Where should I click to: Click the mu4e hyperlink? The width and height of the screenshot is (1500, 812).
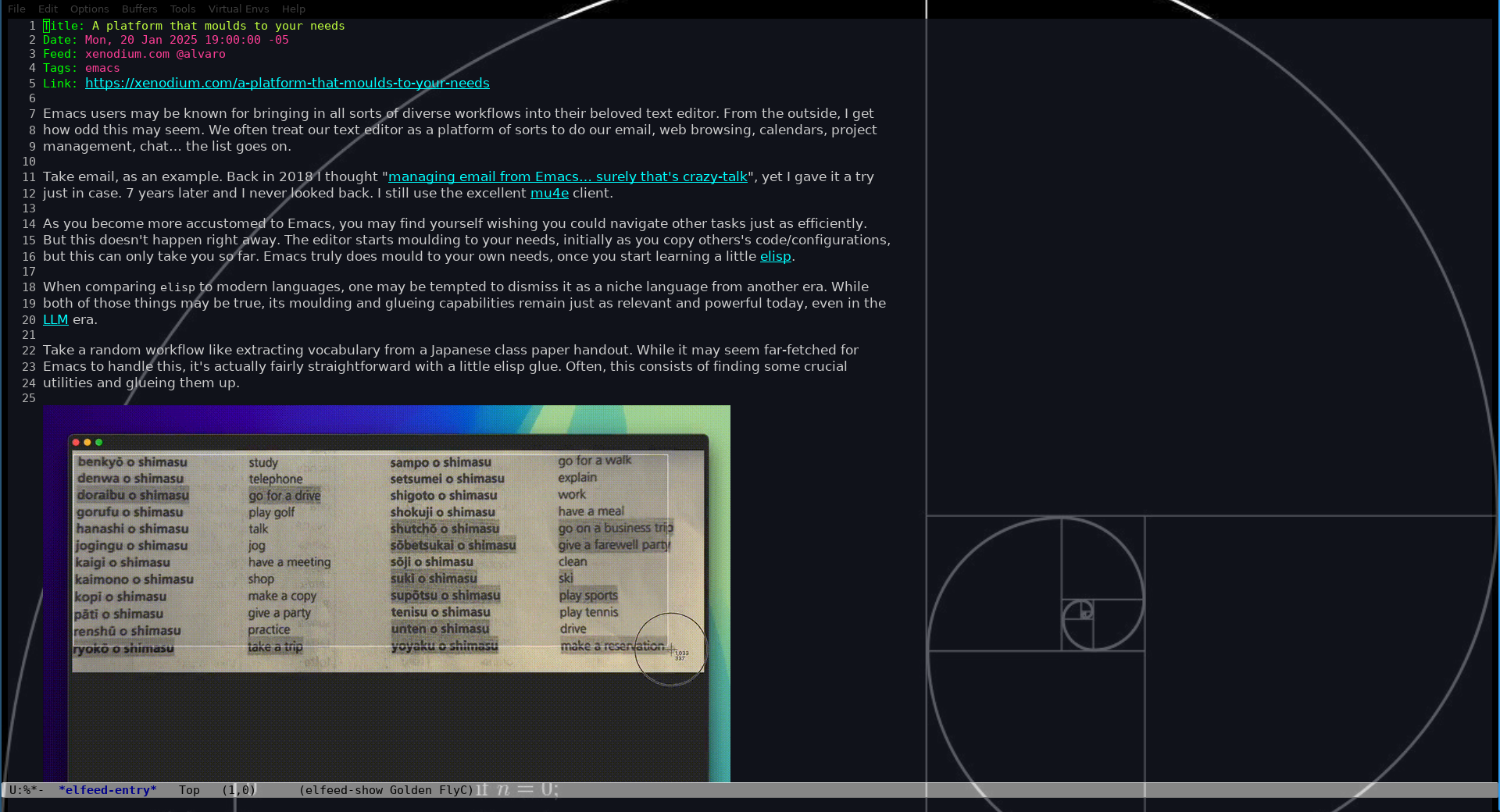[549, 193]
